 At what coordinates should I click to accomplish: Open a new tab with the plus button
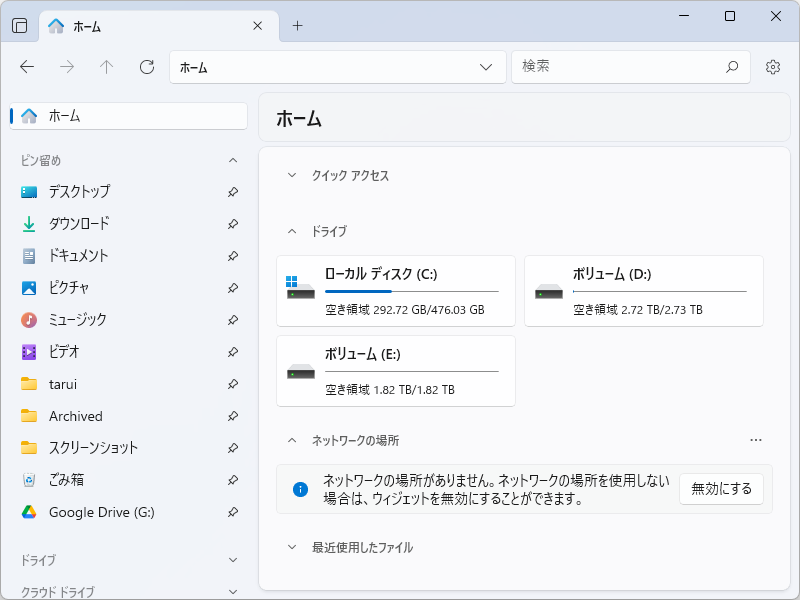click(297, 27)
